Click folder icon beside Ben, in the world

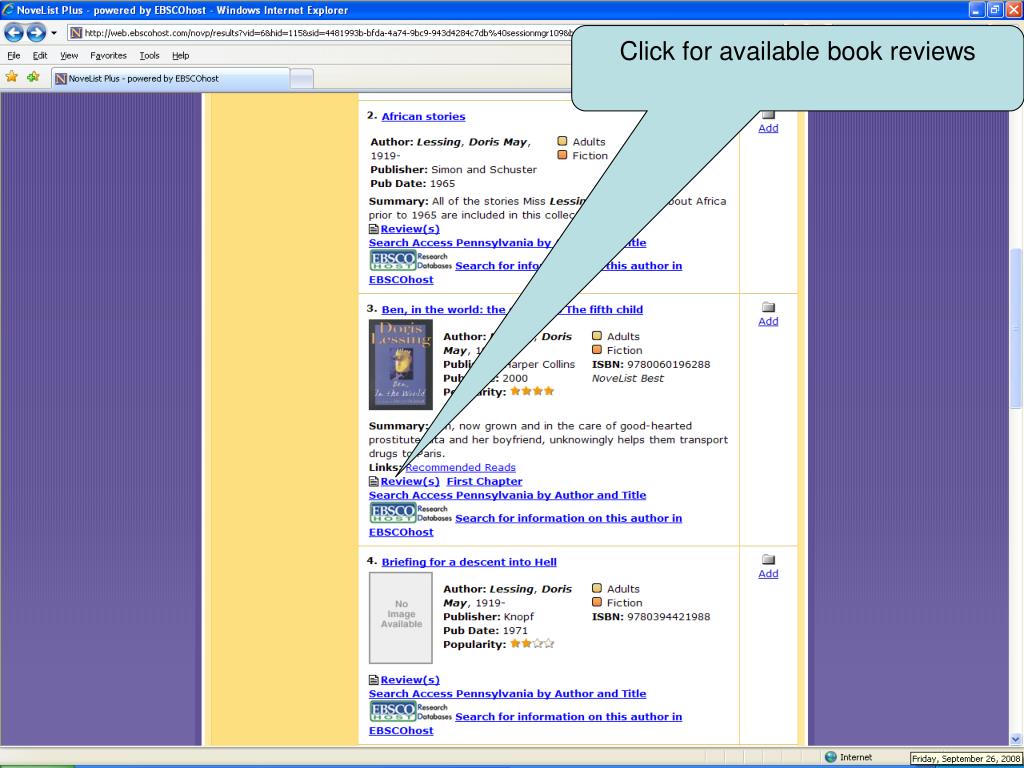(768, 307)
